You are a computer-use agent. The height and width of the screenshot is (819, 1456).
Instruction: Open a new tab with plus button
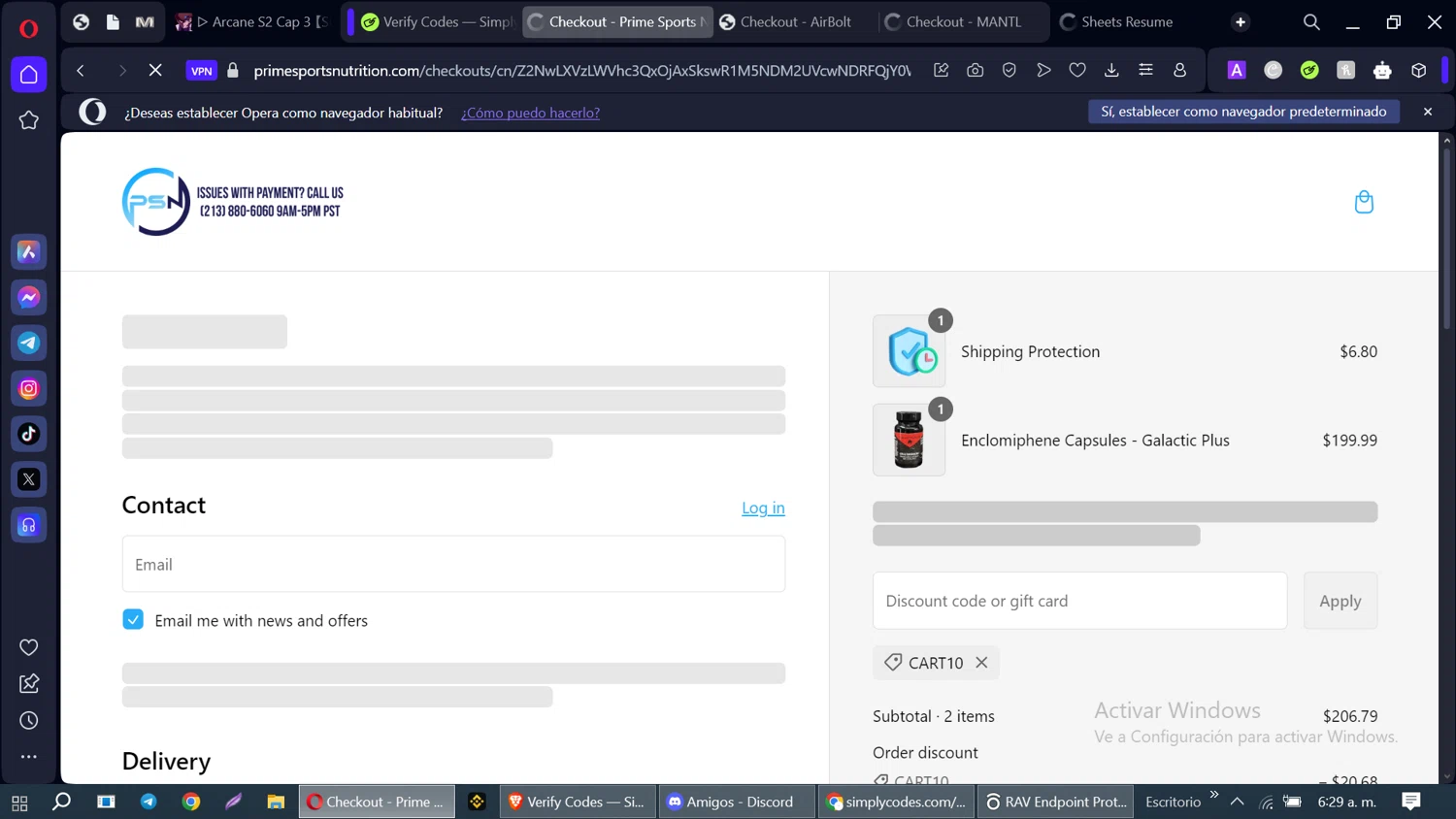pos(1241,21)
